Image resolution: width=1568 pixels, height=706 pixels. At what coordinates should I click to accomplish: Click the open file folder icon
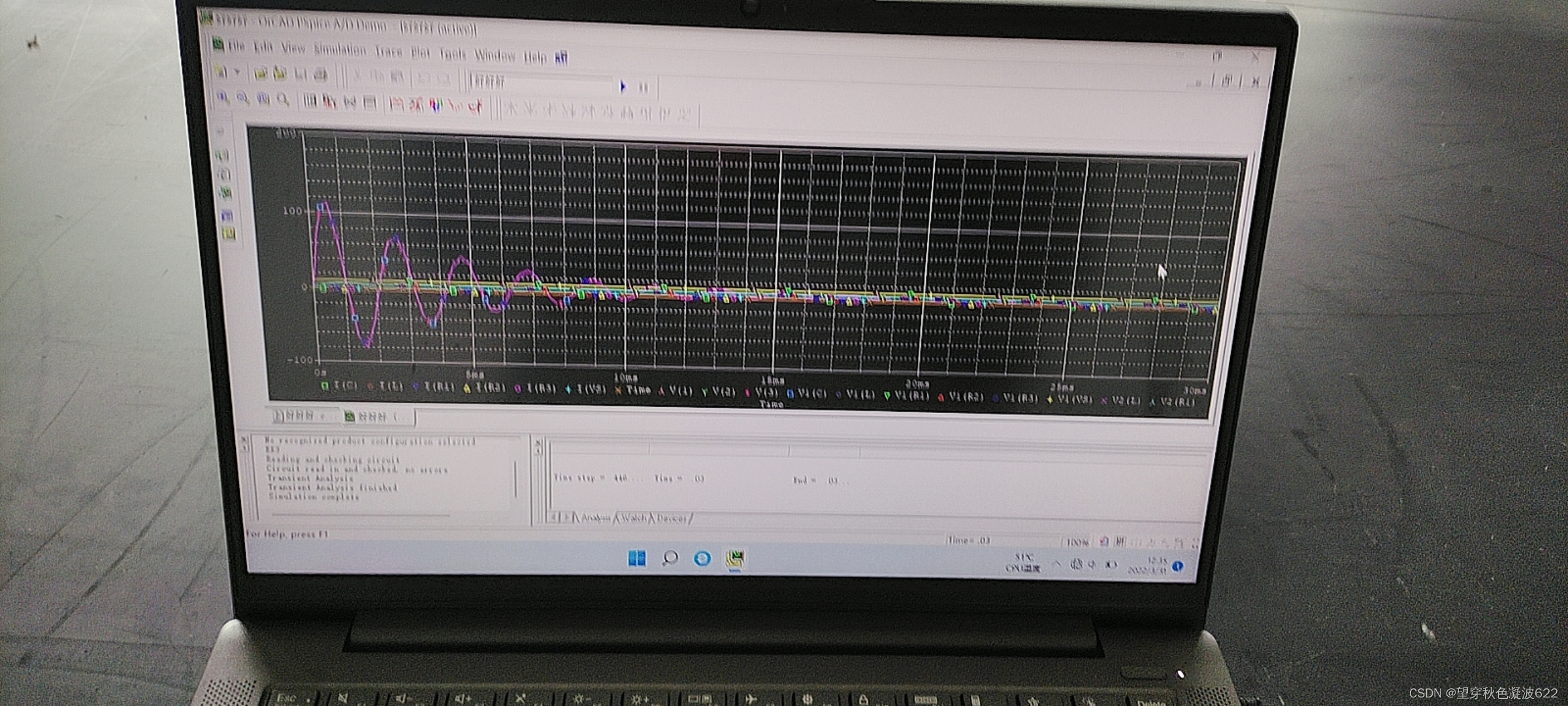[x=260, y=73]
